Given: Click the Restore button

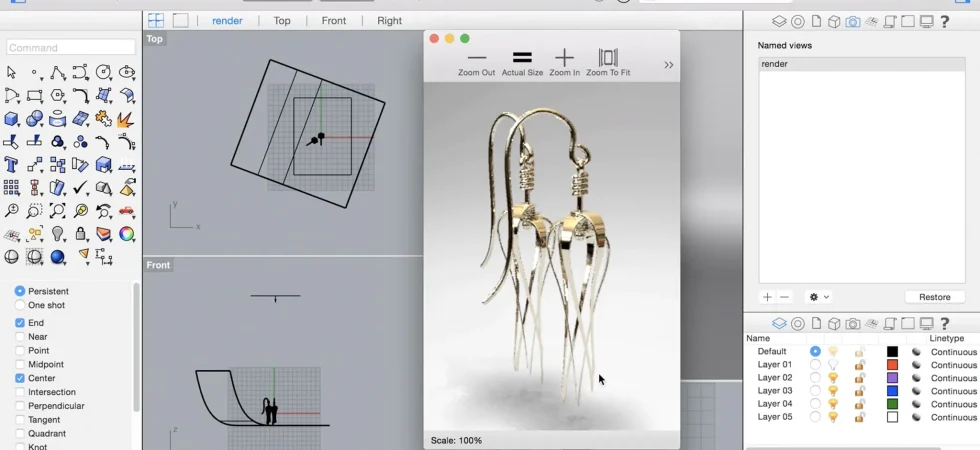Looking at the screenshot, I should (934, 298).
